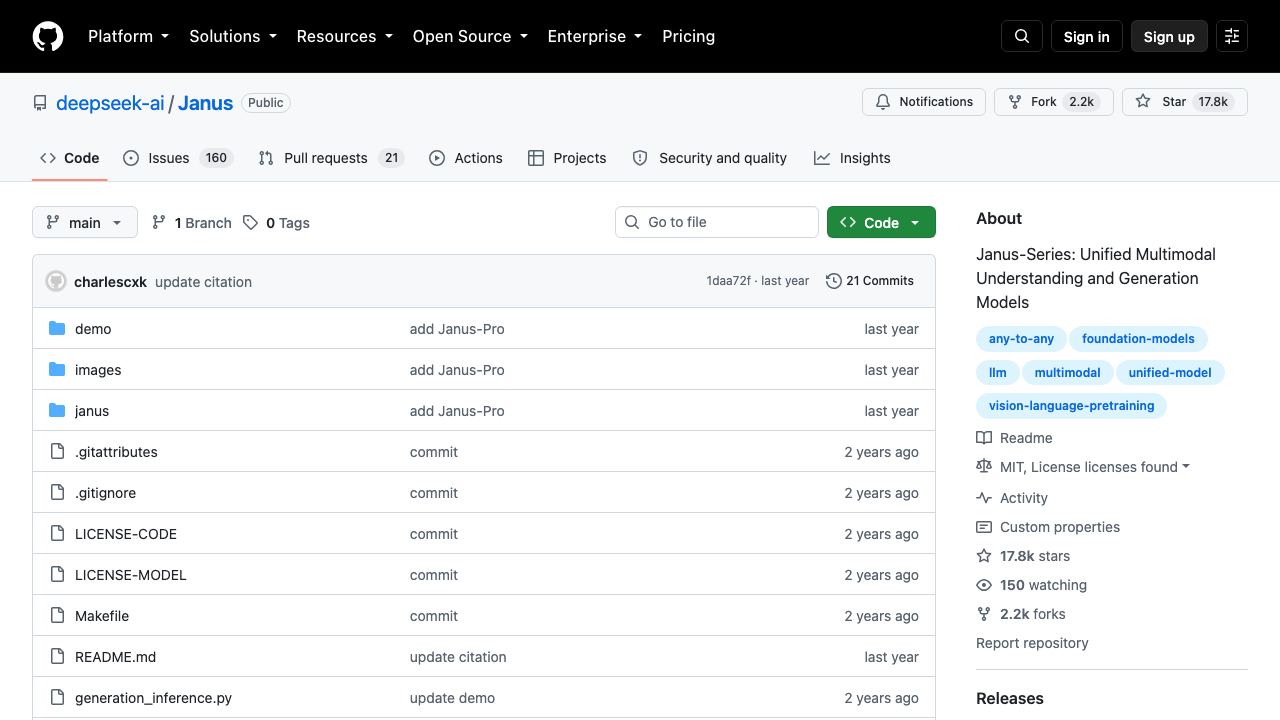Open the appearance settings icon in header

[x=1232, y=36]
